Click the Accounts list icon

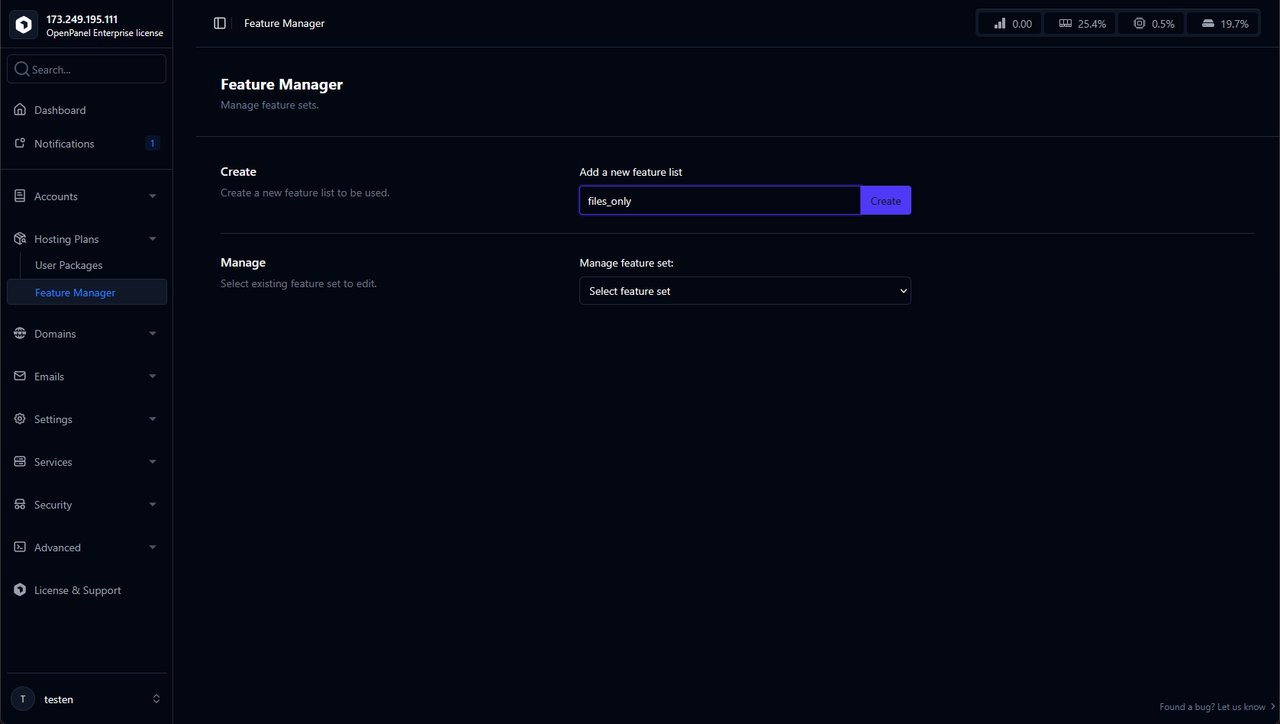(x=20, y=197)
